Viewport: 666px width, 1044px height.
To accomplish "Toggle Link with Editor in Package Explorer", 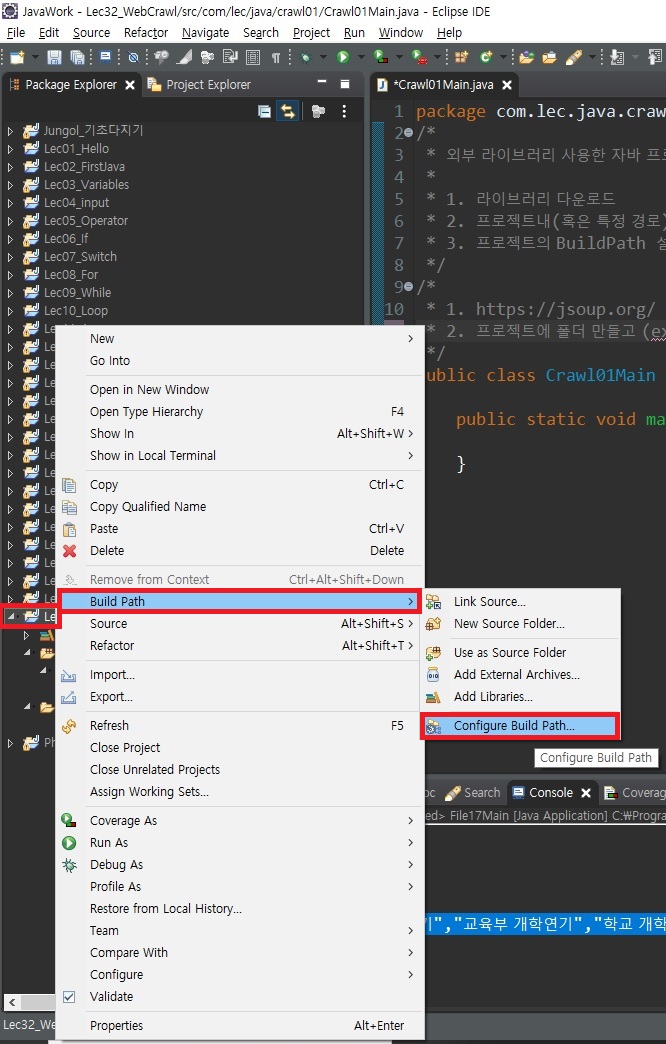I will 288,111.
